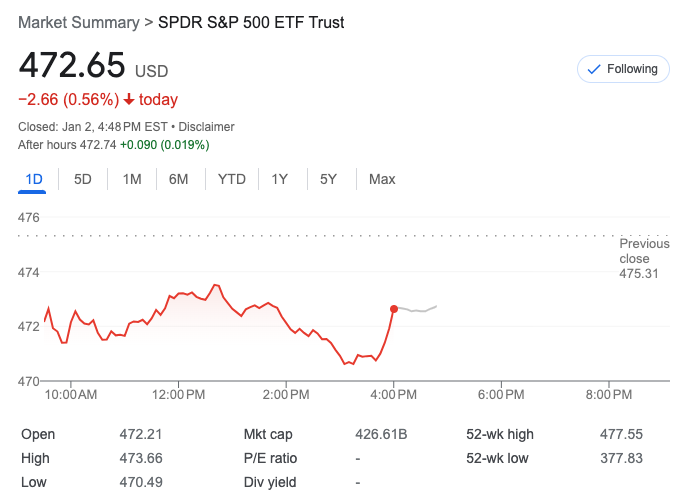Open the Disclaimer link
Viewport: 681px width, 503px height.
coord(207,127)
